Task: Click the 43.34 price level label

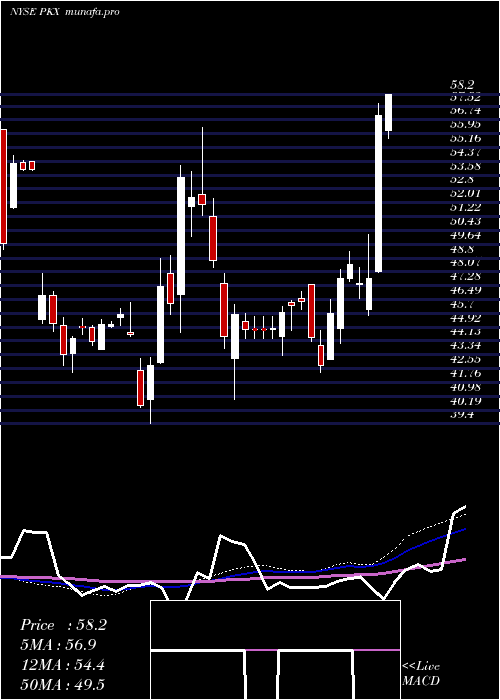Action: point(464,346)
